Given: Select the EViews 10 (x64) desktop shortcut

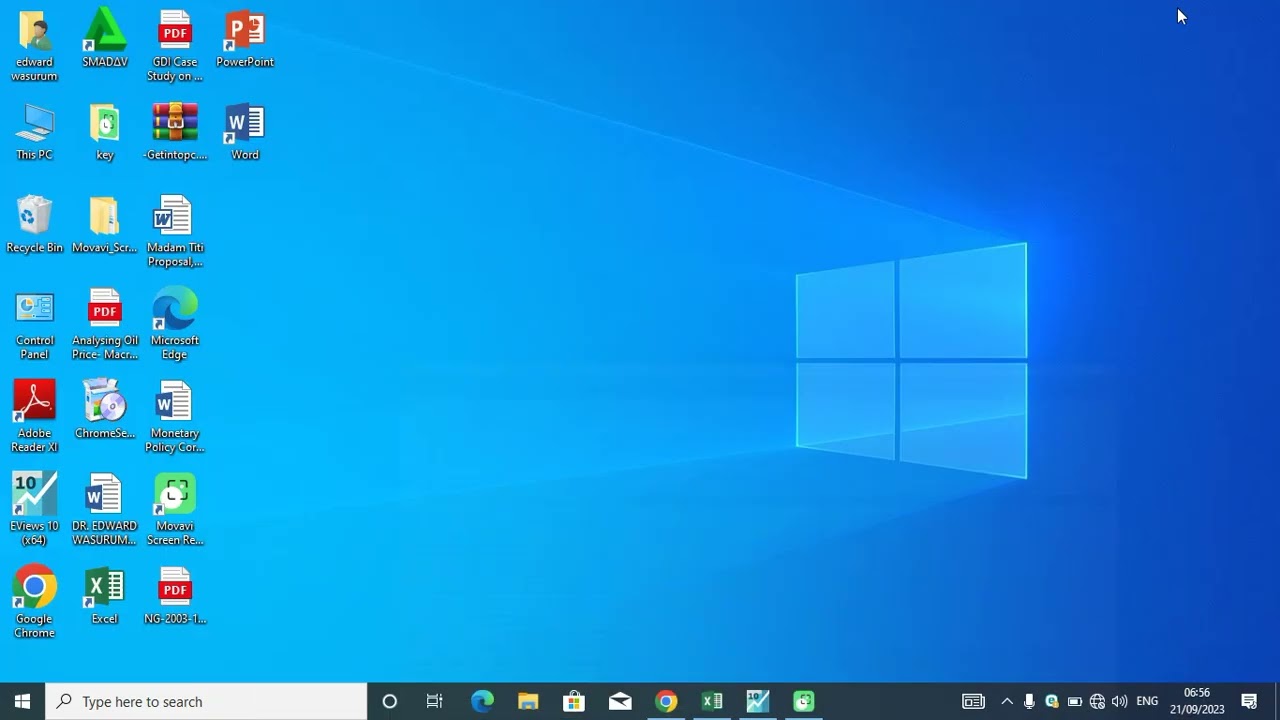Looking at the screenshot, I should coord(35,510).
